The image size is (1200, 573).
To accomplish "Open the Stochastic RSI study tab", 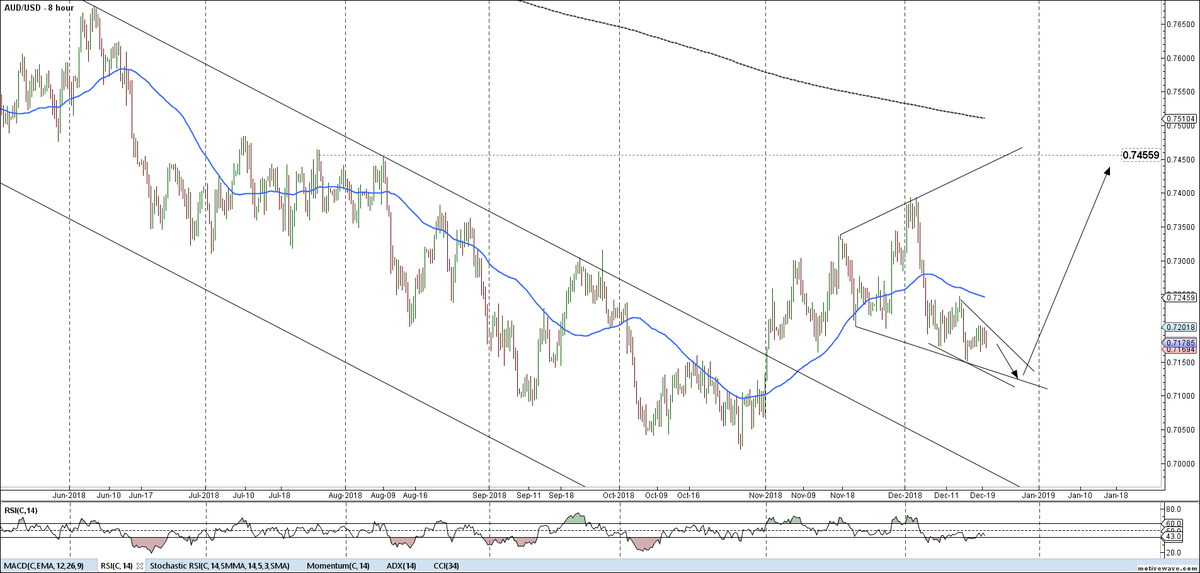I will tap(219, 566).
